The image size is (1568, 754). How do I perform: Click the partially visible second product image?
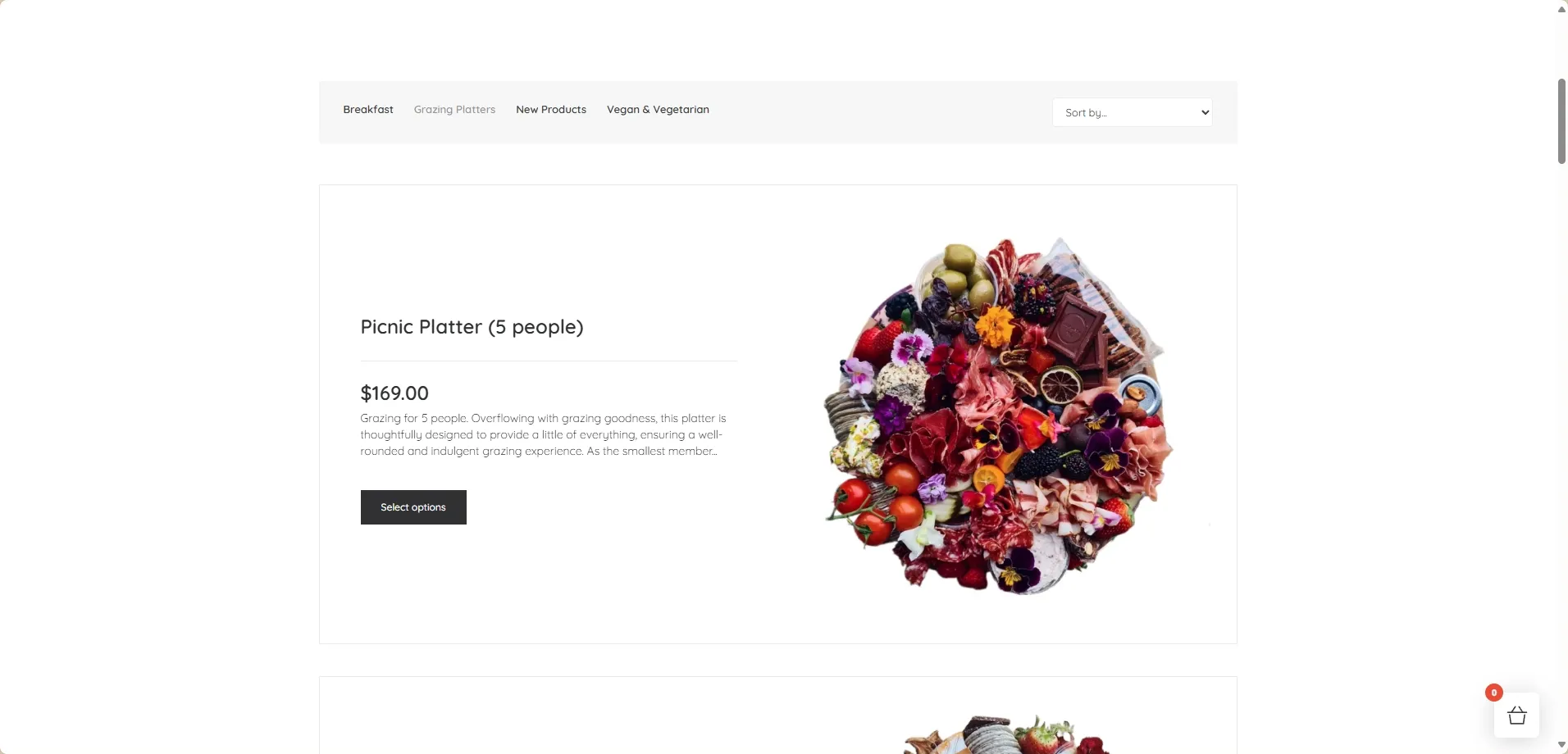coord(1007,734)
